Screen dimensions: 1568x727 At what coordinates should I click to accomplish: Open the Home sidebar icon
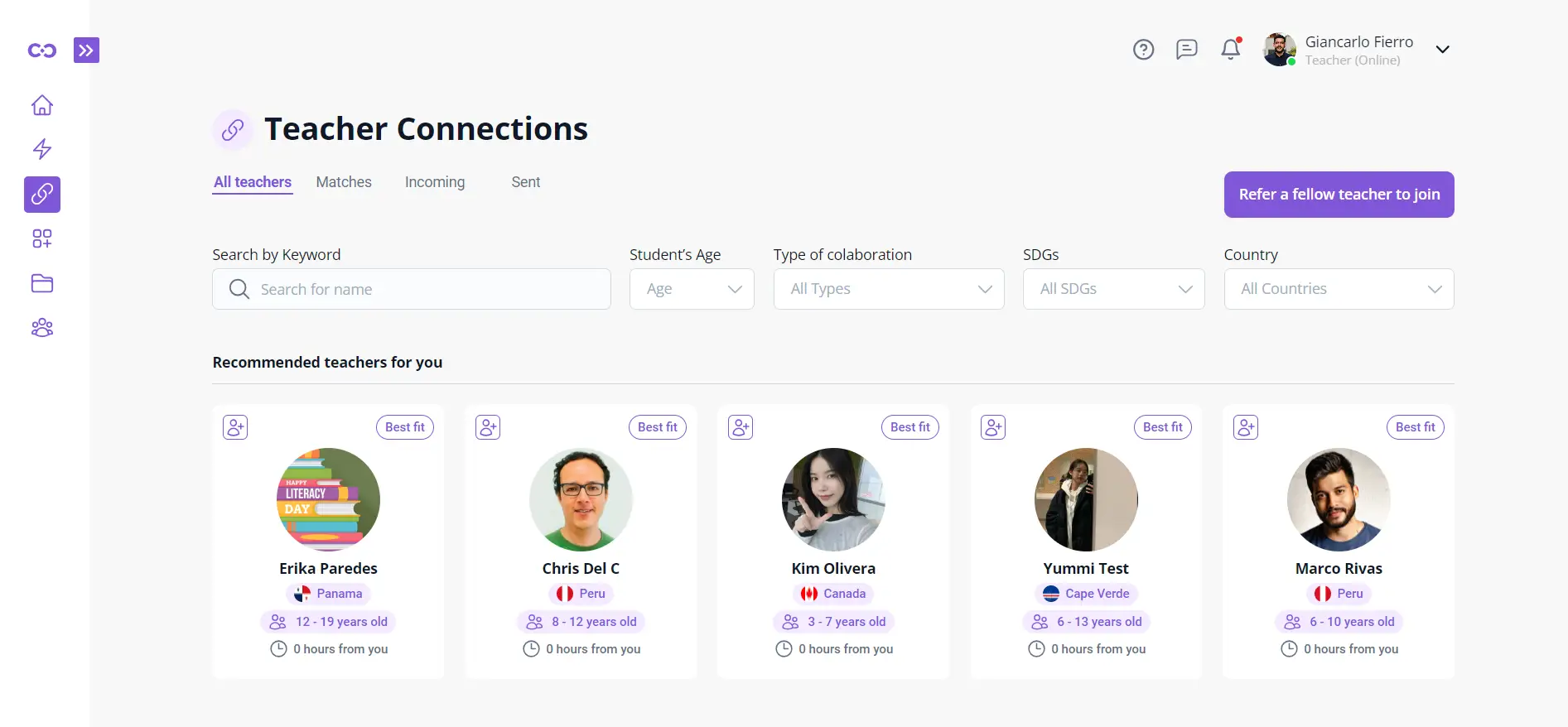[x=42, y=105]
